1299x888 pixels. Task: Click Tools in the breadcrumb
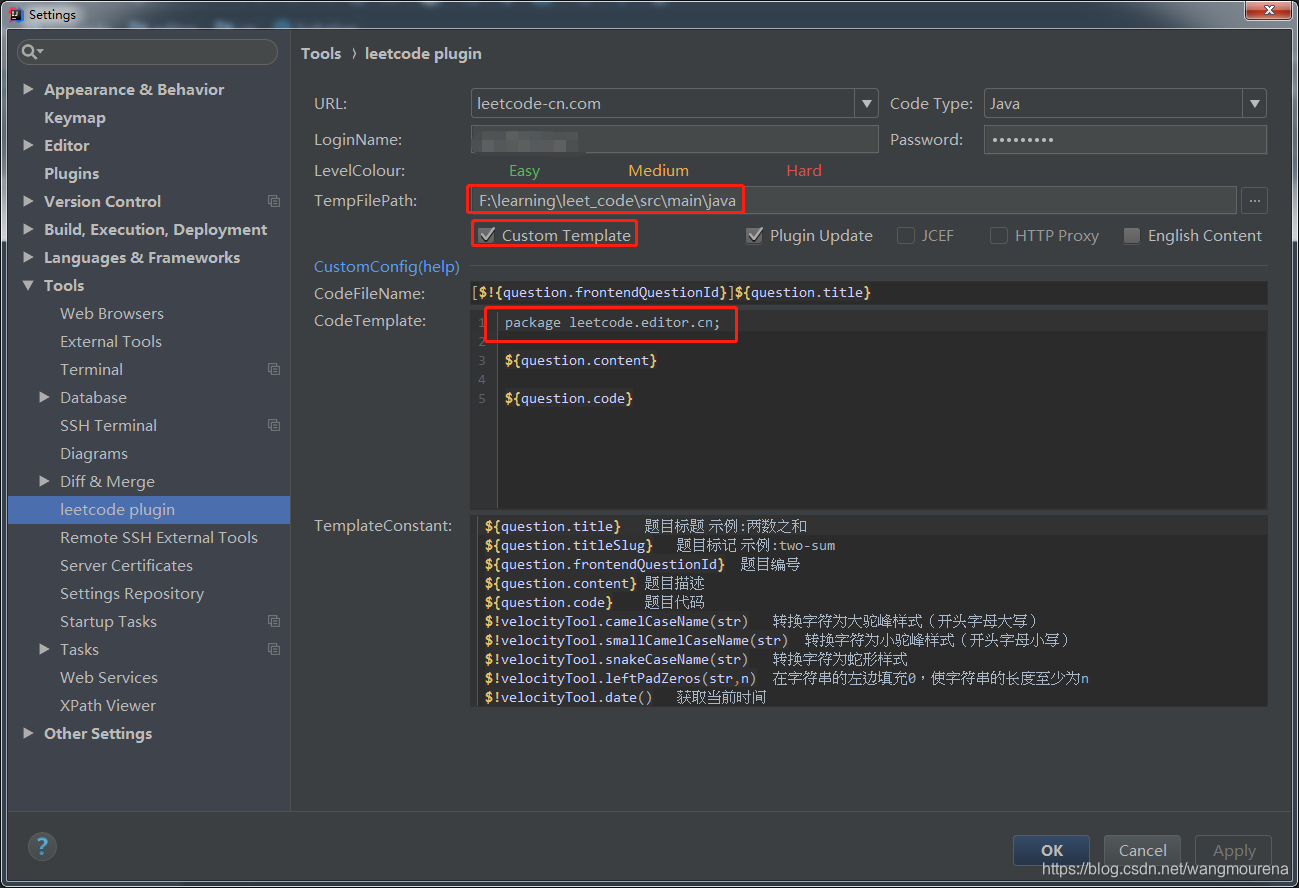point(321,53)
